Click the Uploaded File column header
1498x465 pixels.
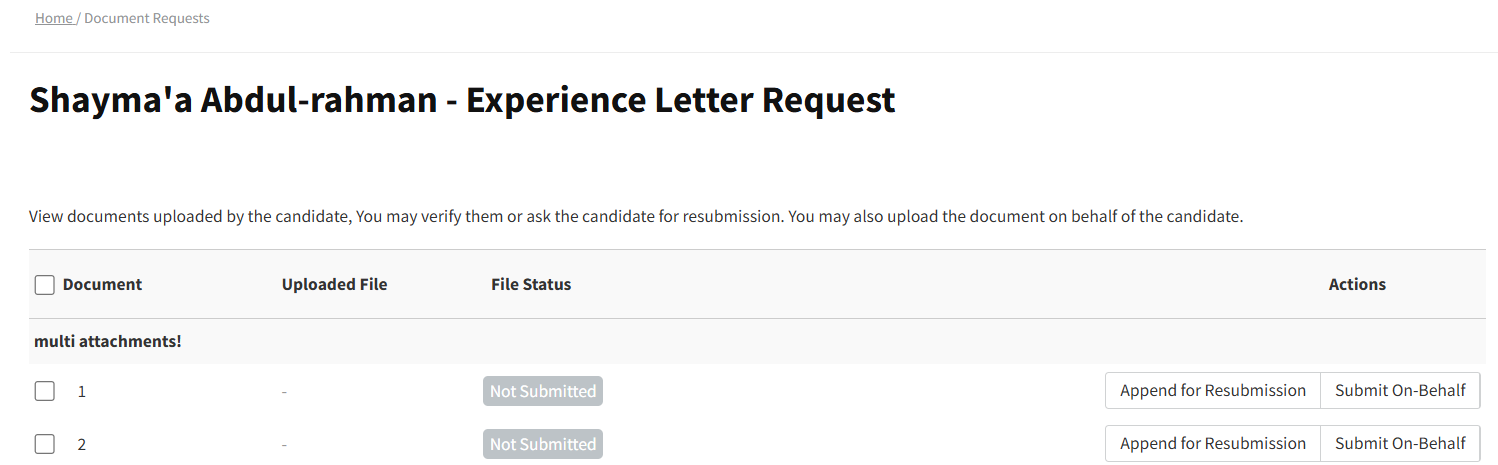coord(334,285)
